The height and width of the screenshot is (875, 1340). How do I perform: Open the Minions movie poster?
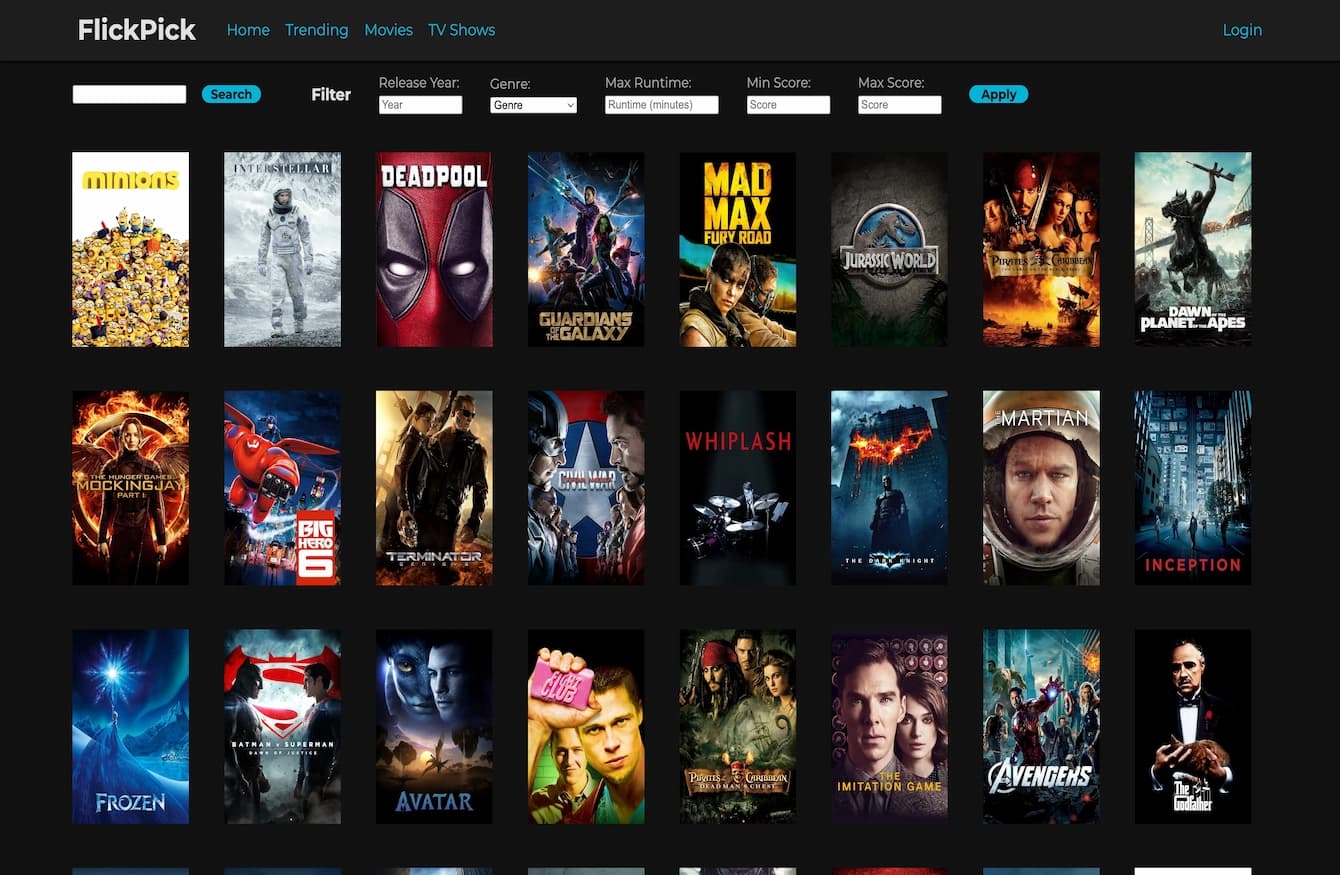click(130, 249)
